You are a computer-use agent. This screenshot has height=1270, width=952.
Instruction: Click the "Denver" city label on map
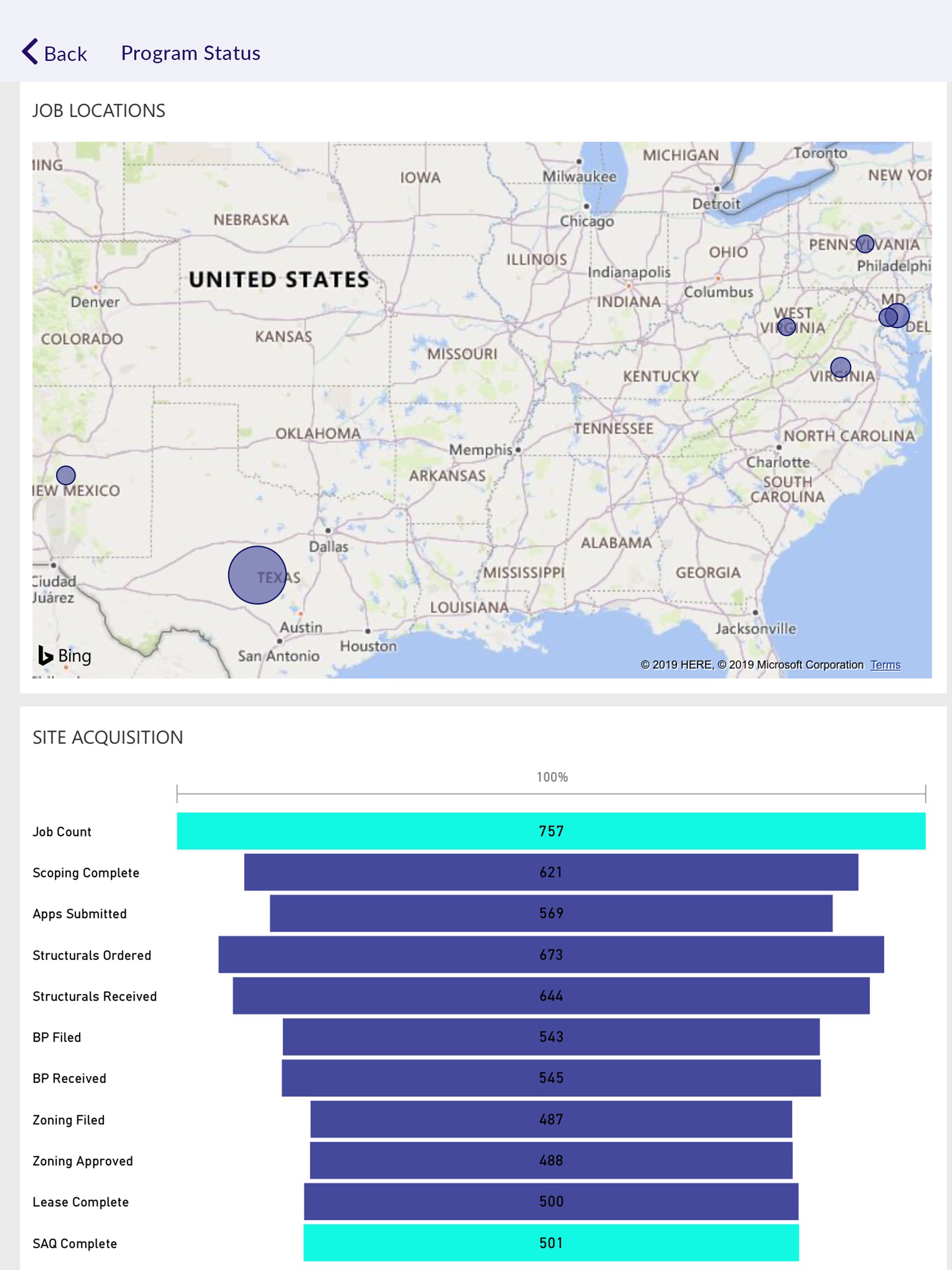tap(95, 302)
